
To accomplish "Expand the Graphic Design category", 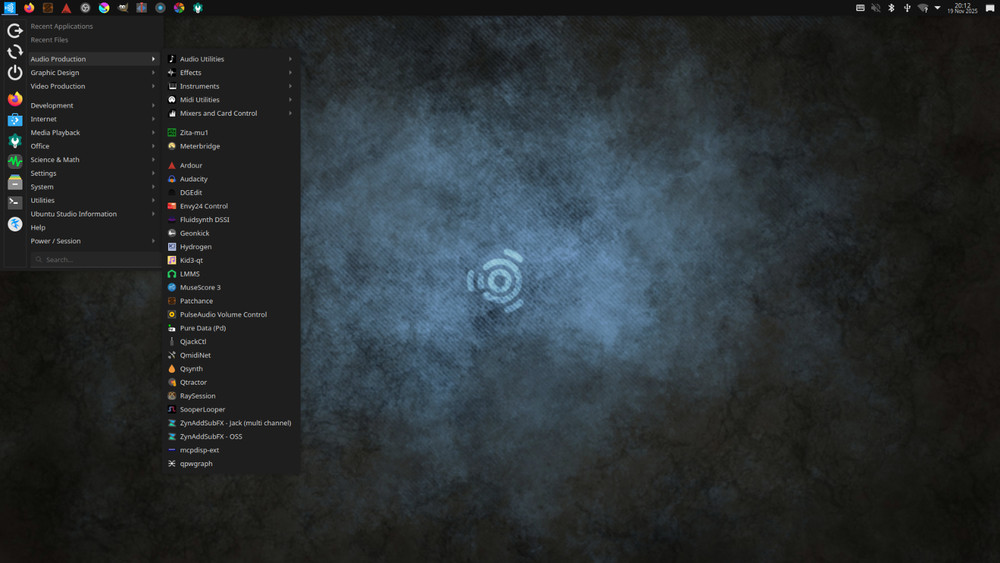I will (93, 73).
